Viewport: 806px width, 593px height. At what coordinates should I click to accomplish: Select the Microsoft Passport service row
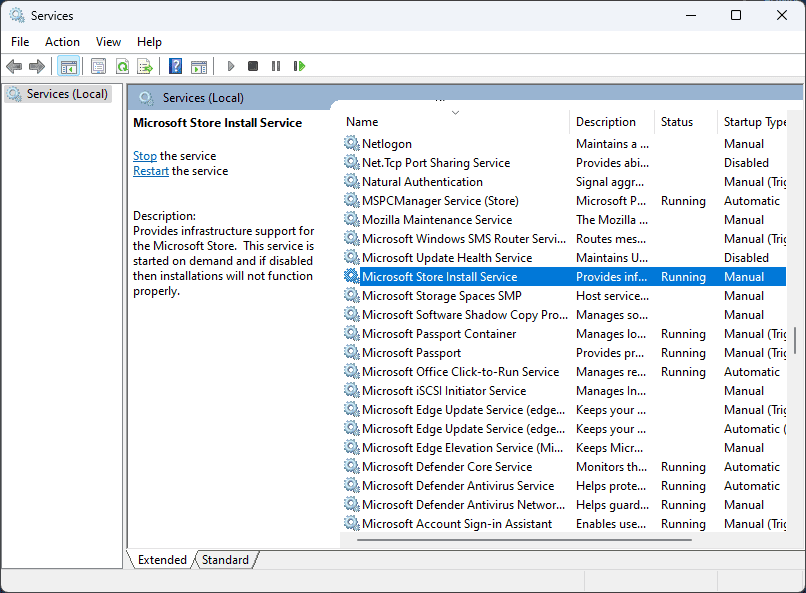(x=564, y=353)
